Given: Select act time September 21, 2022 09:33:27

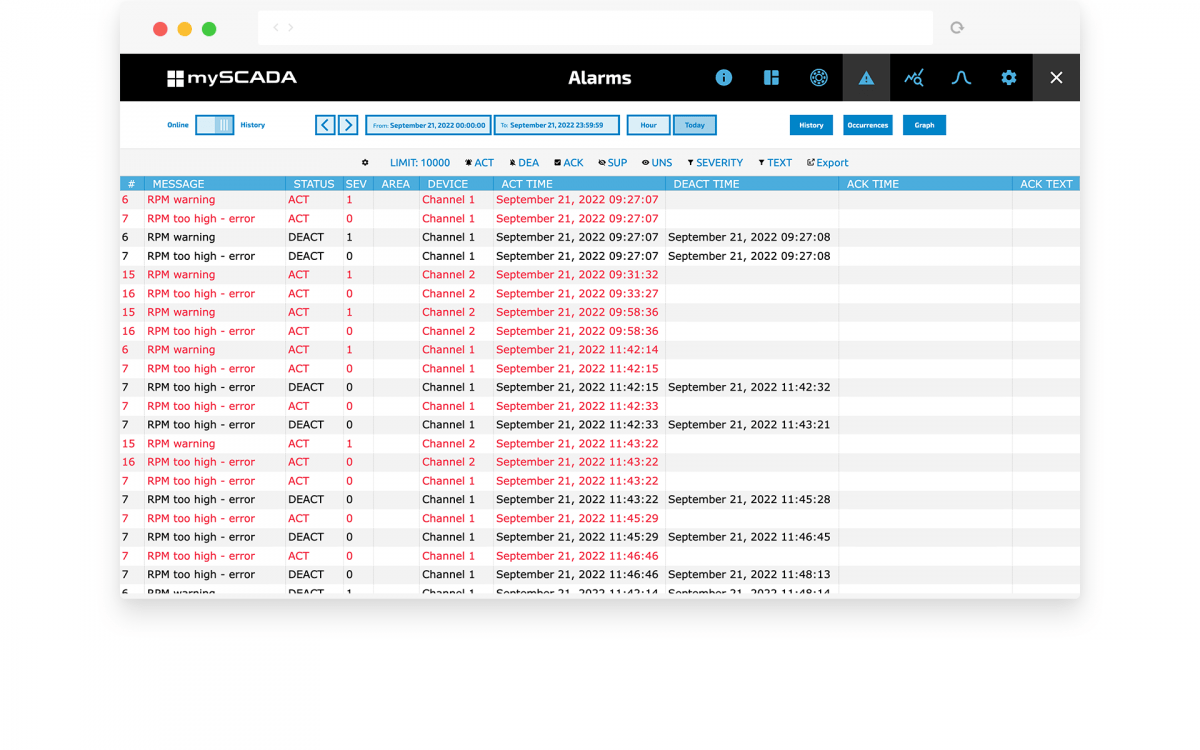Looking at the screenshot, I should pos(577,294).
